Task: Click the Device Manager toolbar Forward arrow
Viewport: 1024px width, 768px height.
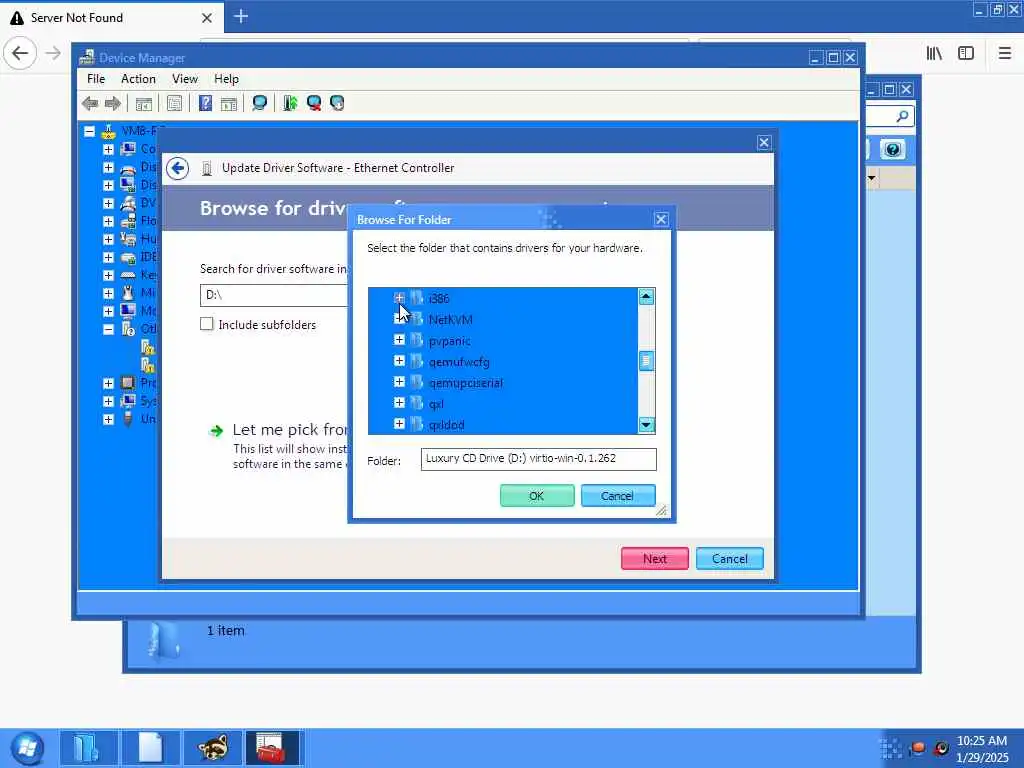Action: (113, 103)
